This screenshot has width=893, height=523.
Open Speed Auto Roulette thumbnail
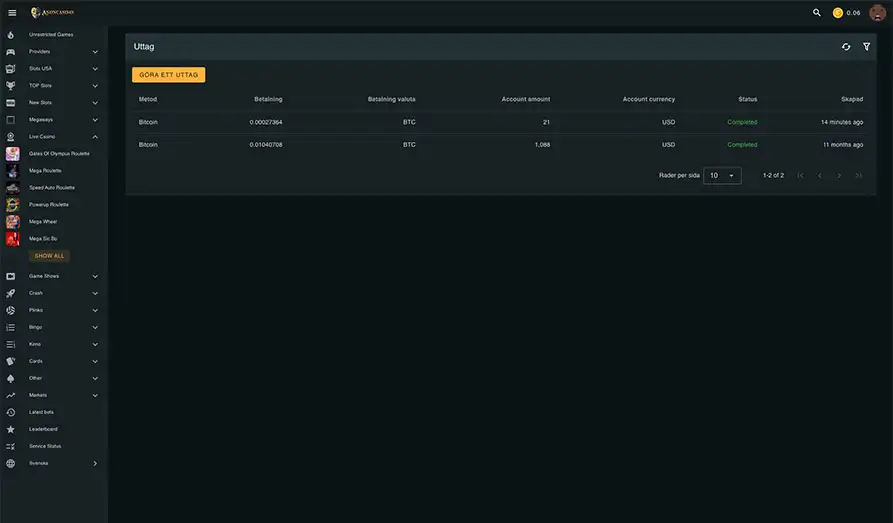point(13,188)
